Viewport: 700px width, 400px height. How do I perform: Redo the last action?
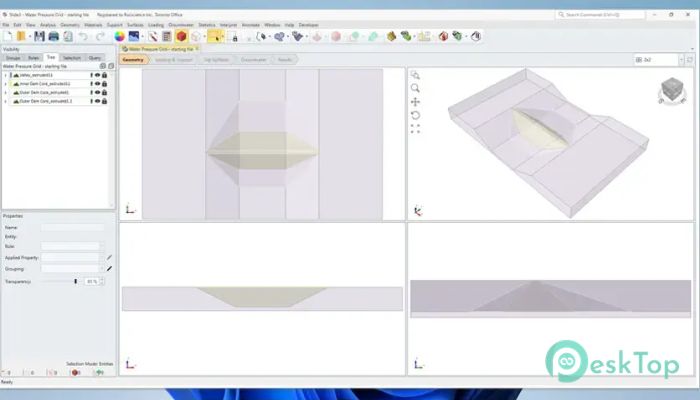[x=100, y=36]
